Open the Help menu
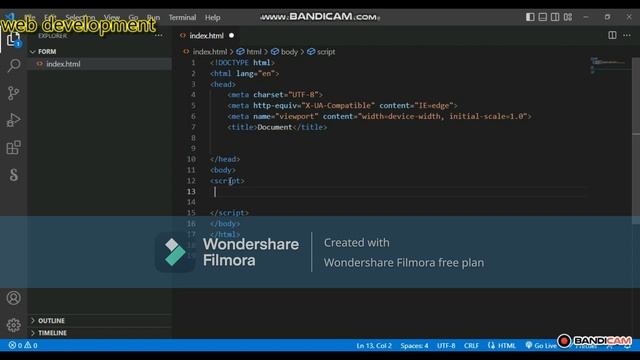640x360 pixels. pyautogui.click(x=213, y=17)
